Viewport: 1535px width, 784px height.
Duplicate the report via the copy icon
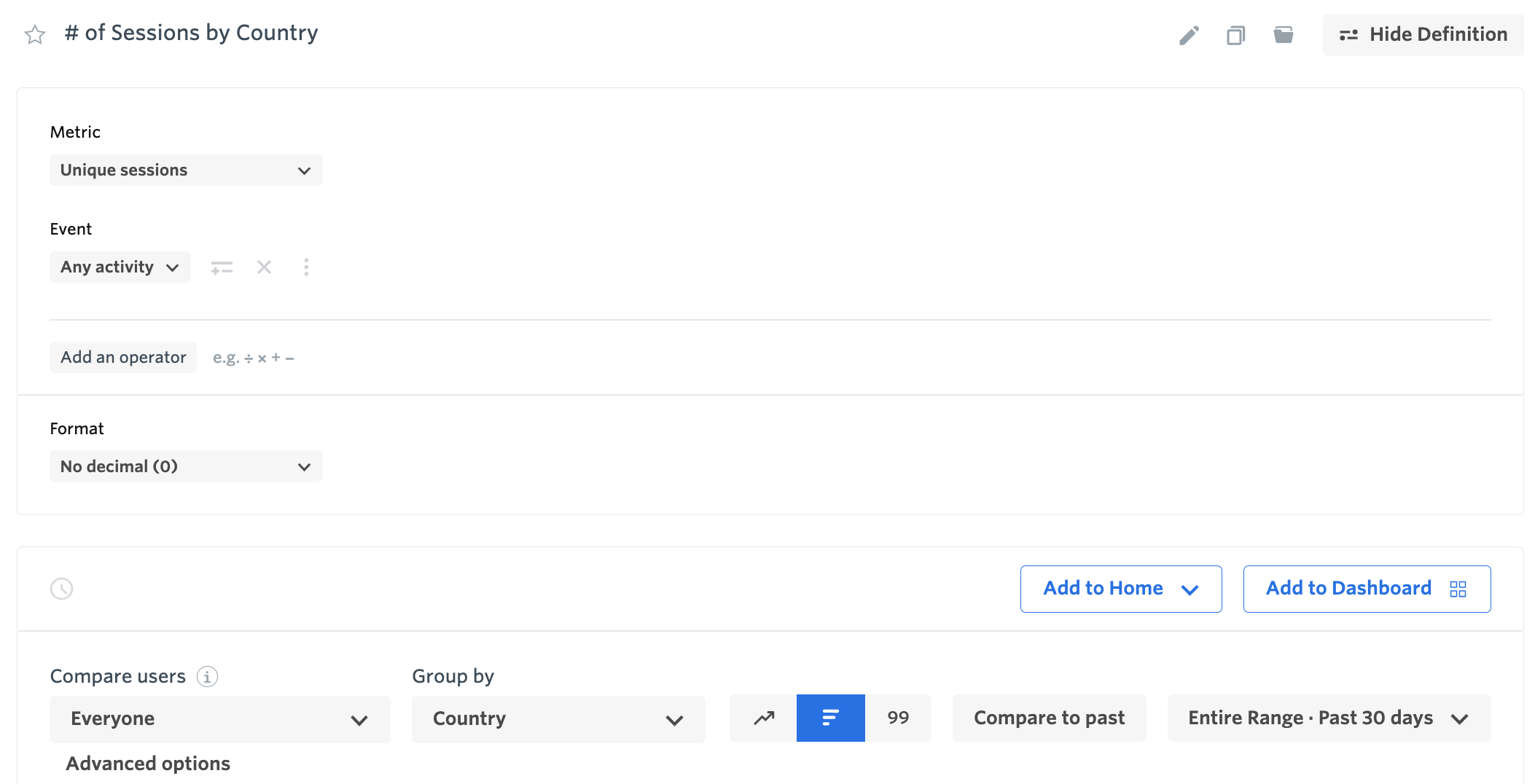point(1235,34)
